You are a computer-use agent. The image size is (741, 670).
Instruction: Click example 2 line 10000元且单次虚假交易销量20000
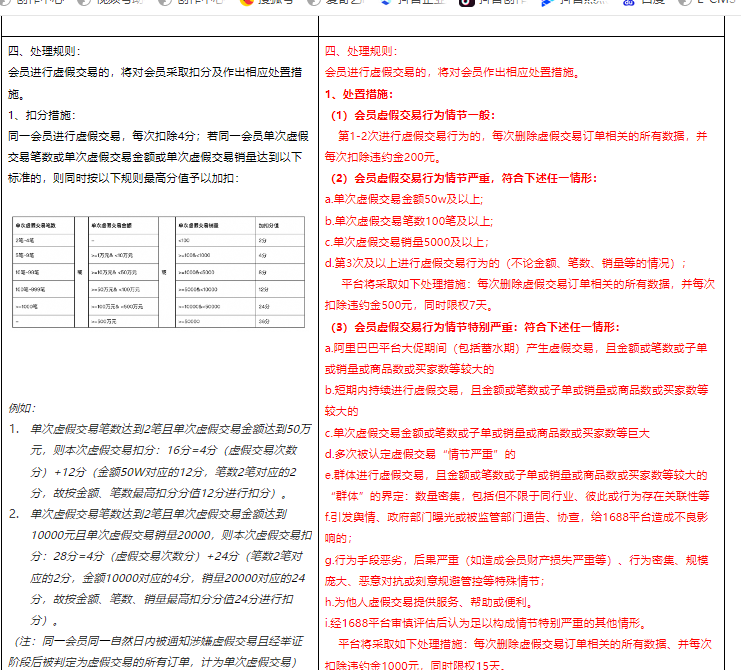(171, 535)
